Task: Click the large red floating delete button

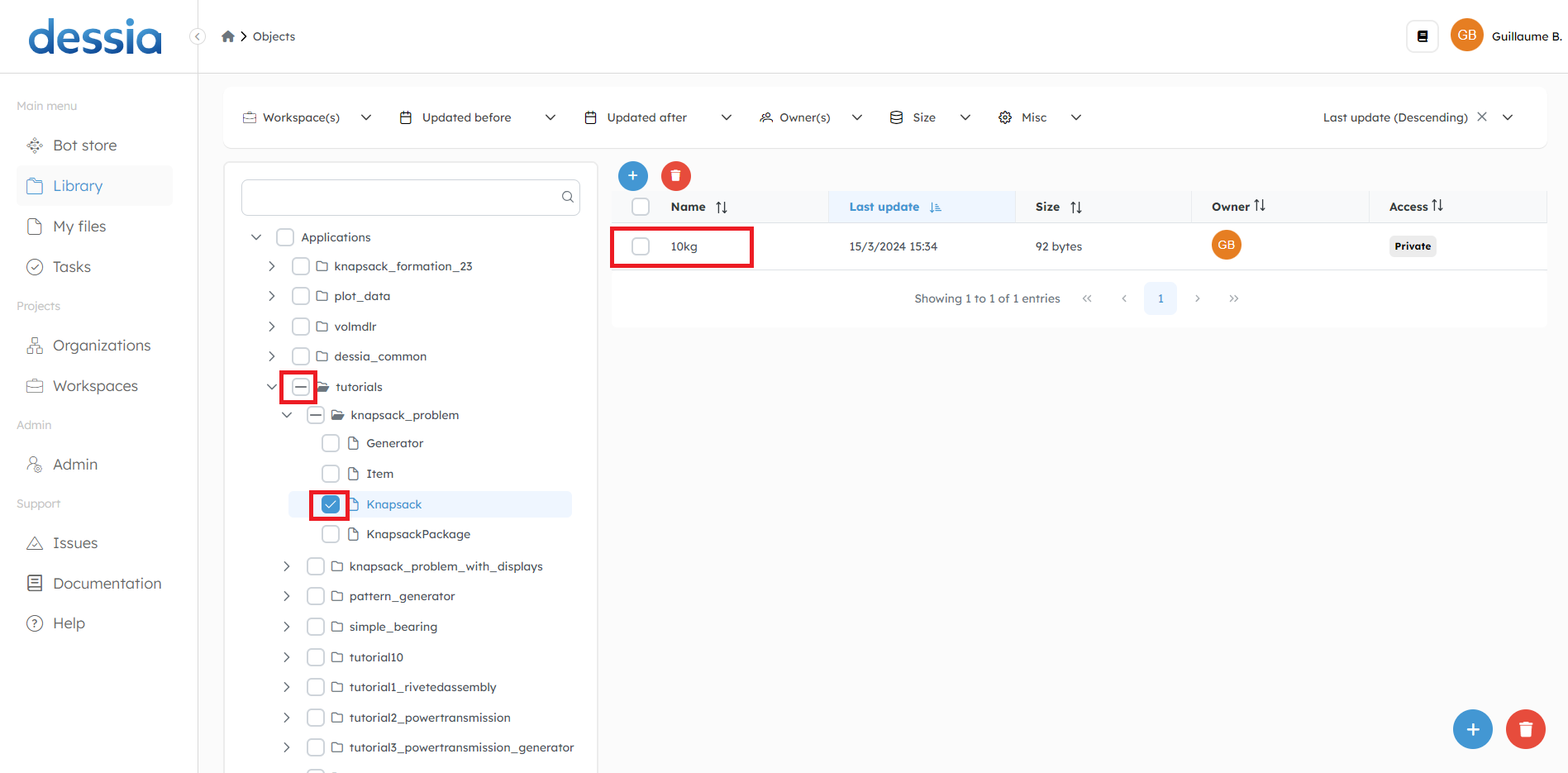Action: pos(1526,729)
